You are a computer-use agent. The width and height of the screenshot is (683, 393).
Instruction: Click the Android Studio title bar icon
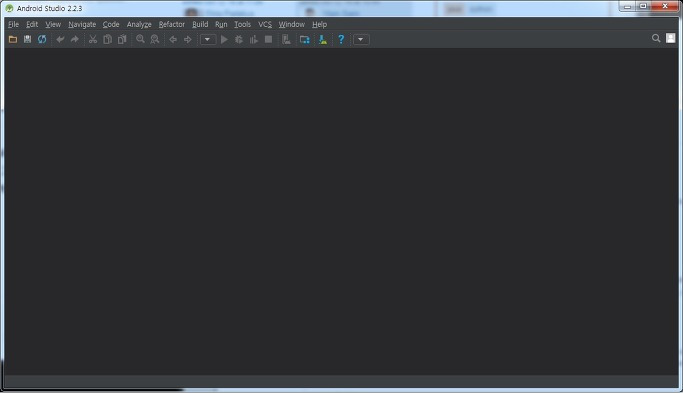[x=9, y=8]
